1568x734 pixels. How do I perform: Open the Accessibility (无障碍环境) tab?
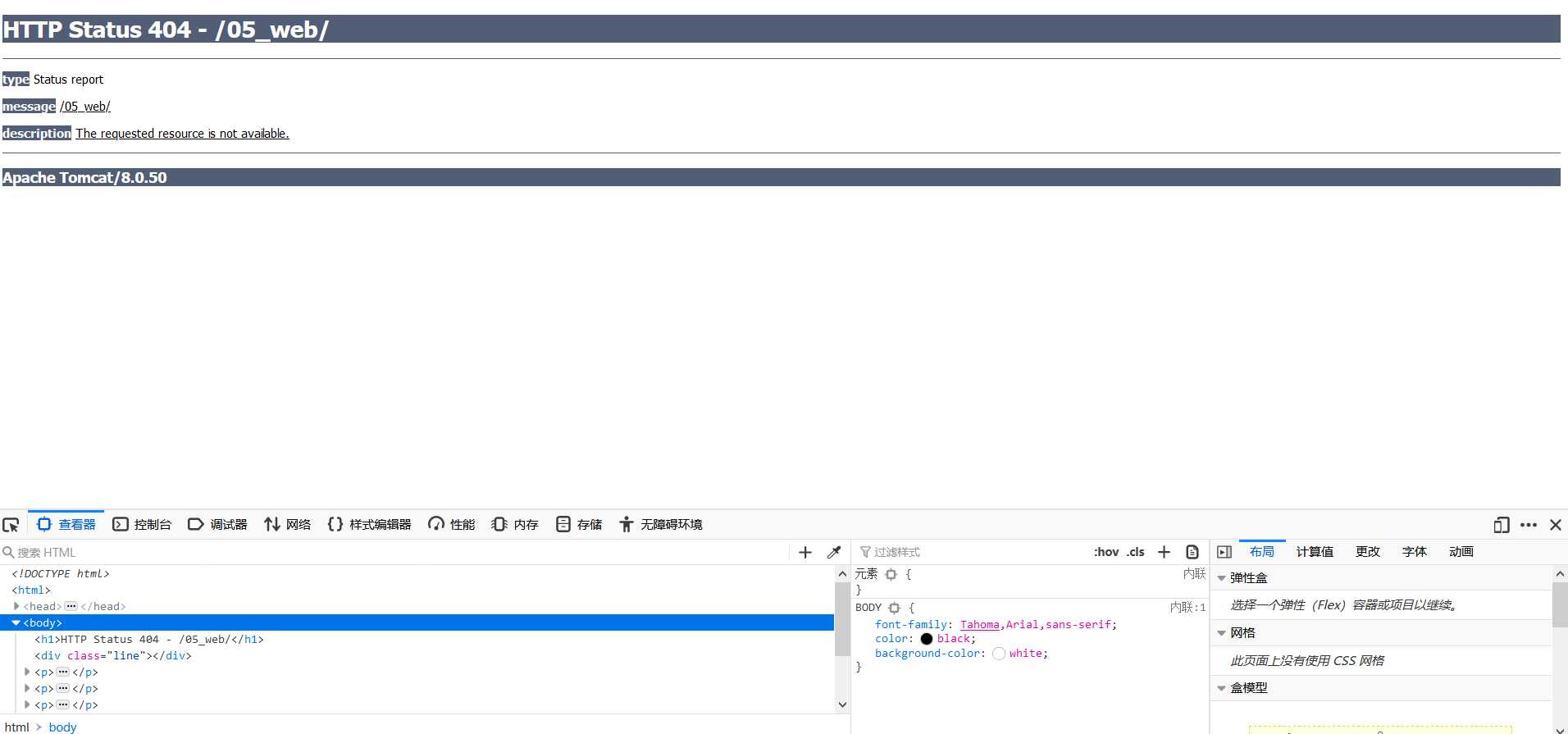pyautogui.click(x=661, y=525)
